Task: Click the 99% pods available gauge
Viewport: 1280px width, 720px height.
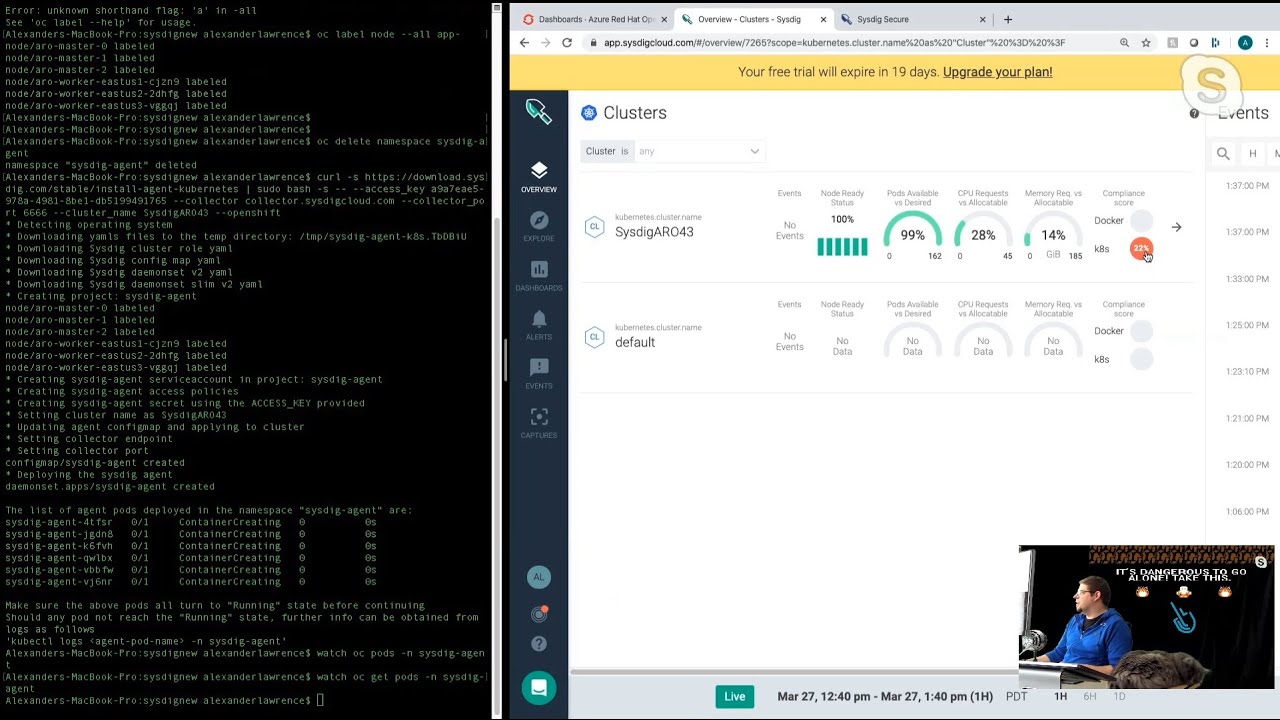Action: [x=912, y=235]
